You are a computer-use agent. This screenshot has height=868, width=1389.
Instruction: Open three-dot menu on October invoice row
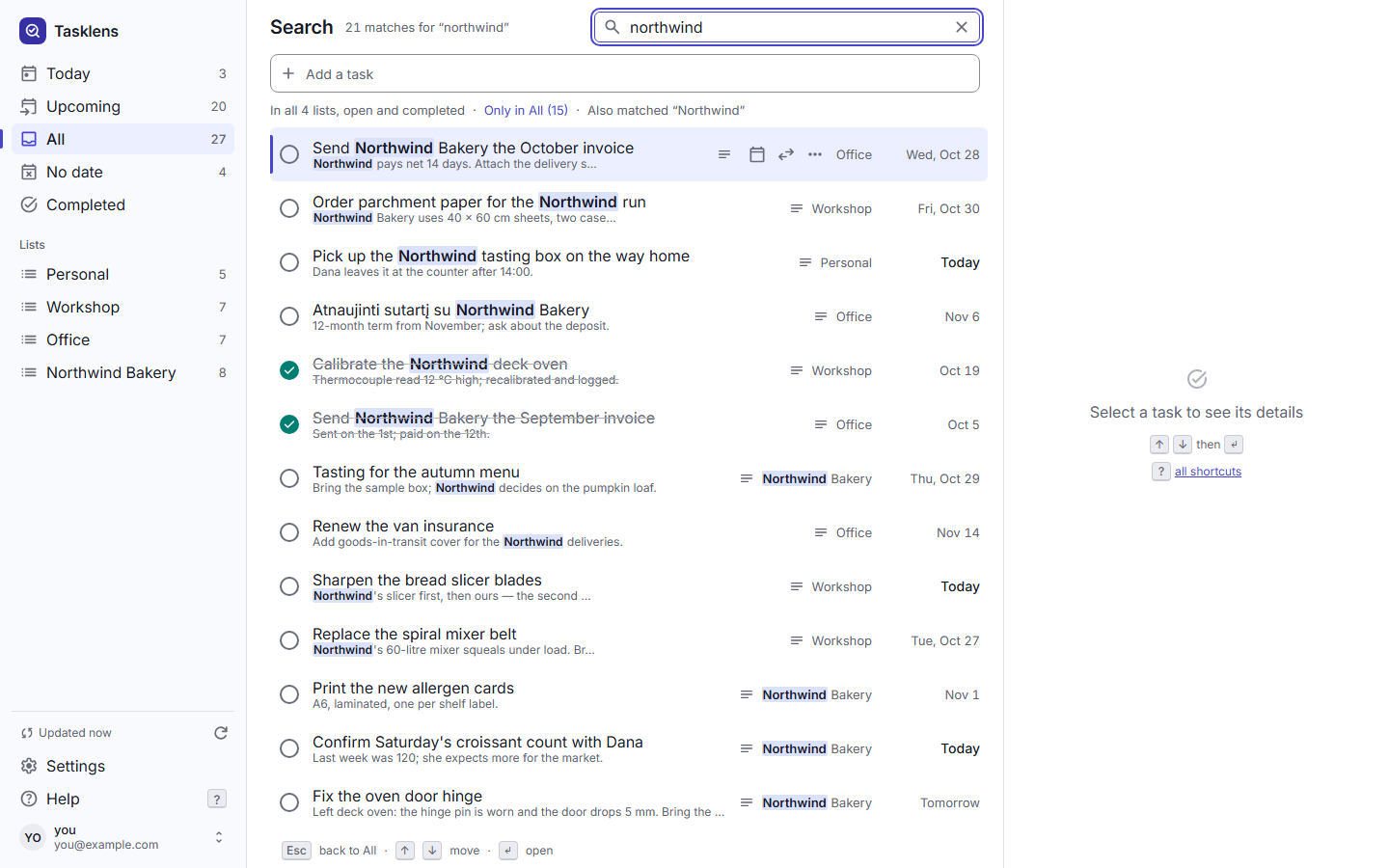click(815, 154)
